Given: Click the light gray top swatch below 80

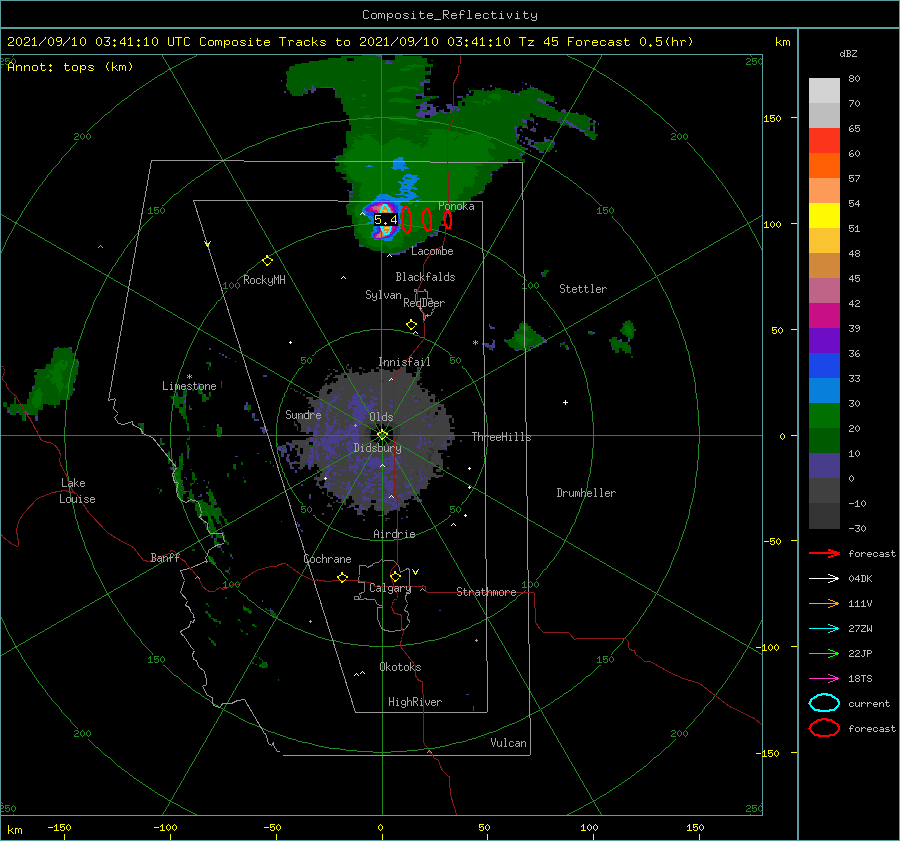Looking at the screenshot, I should (x=824, y=91).
